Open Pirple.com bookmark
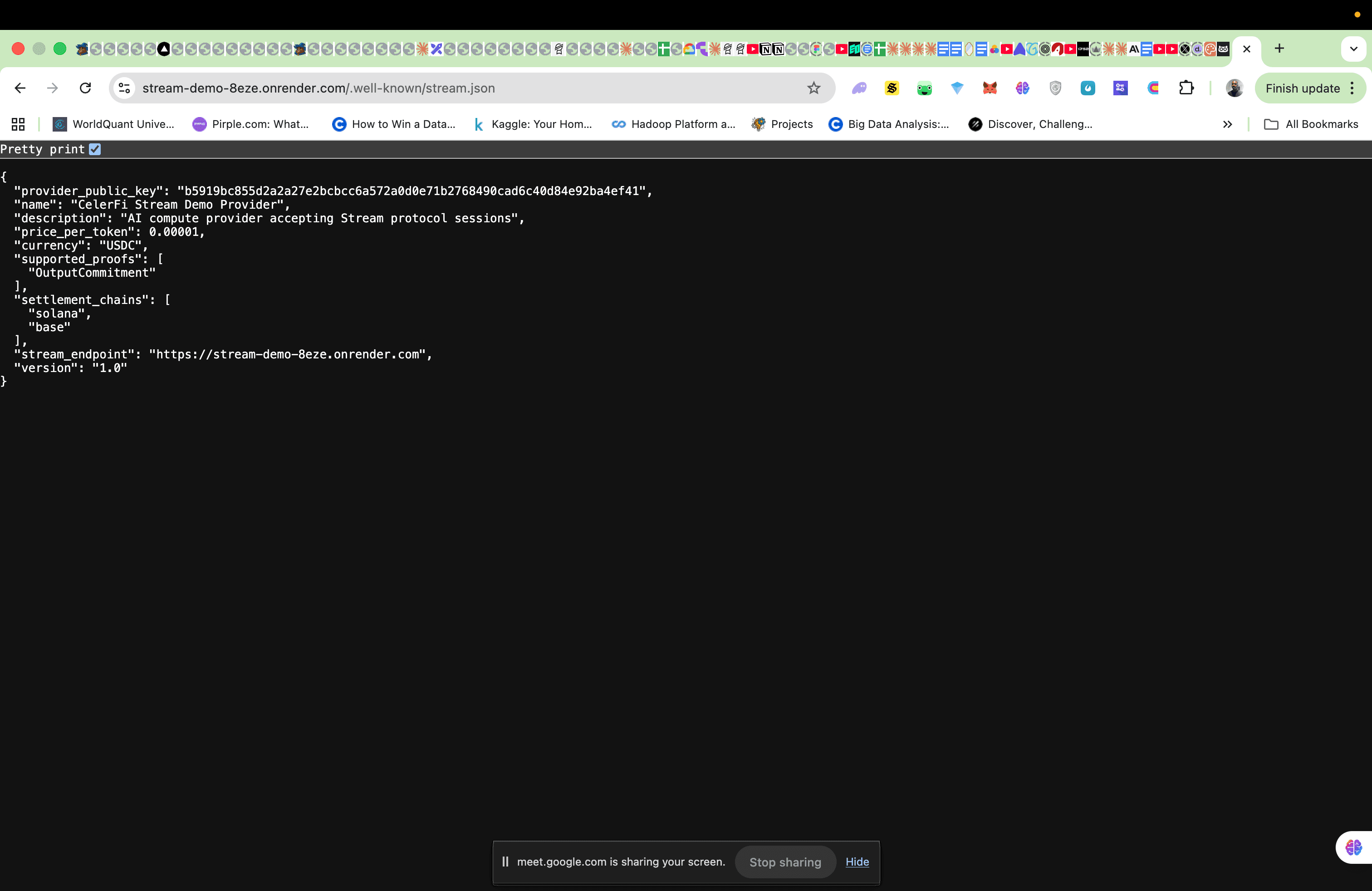The image size is (1372, 891). [x=251, y=124]
